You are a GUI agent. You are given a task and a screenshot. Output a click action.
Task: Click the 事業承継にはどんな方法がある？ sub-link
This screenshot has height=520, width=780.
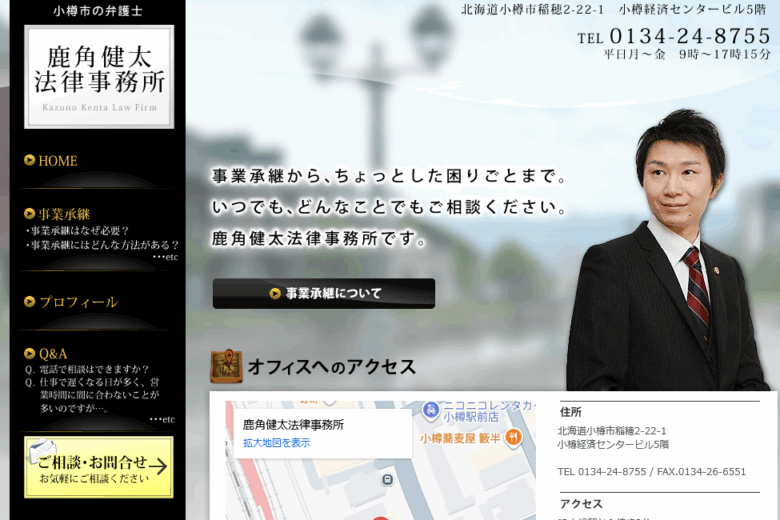[104, 245]
